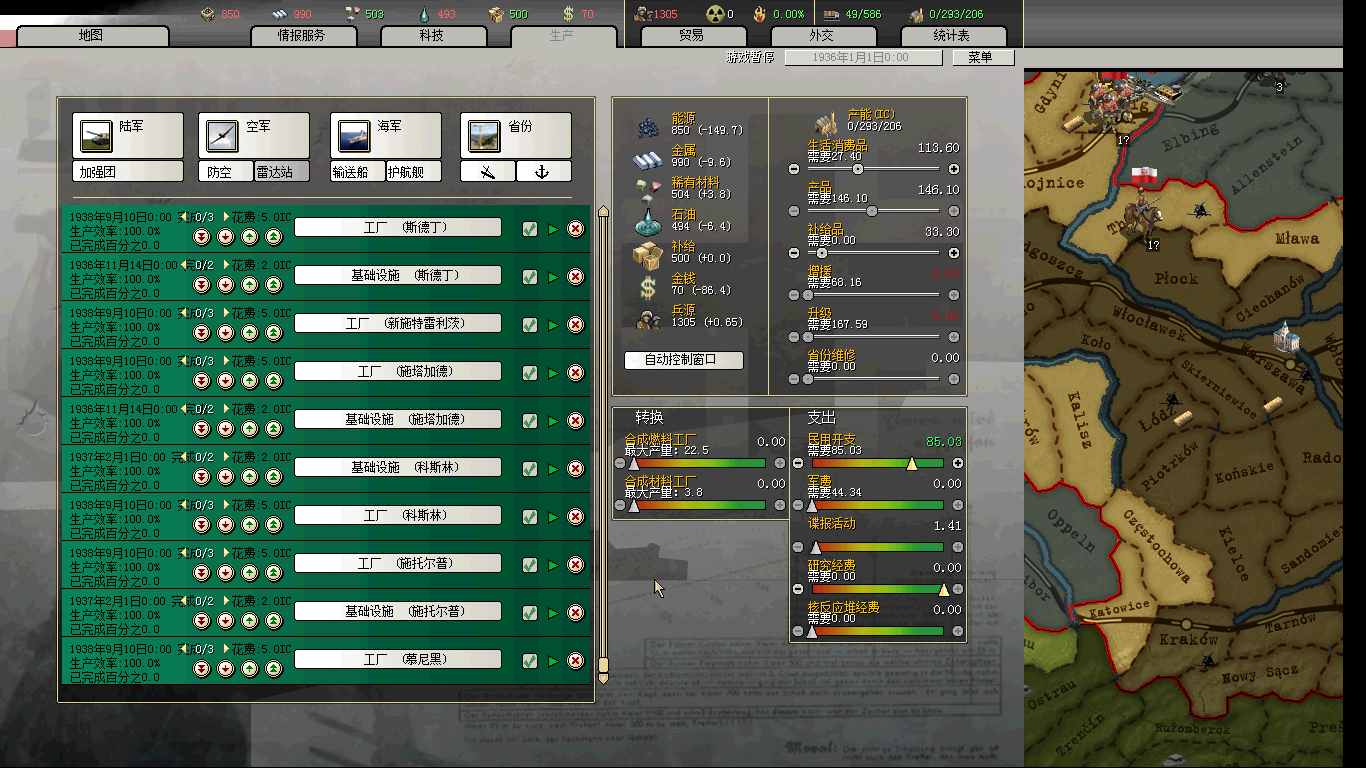Click the dissent flame icon in top bar
The height and width of the screenshot is (768, 1366).
click(761, 14)
